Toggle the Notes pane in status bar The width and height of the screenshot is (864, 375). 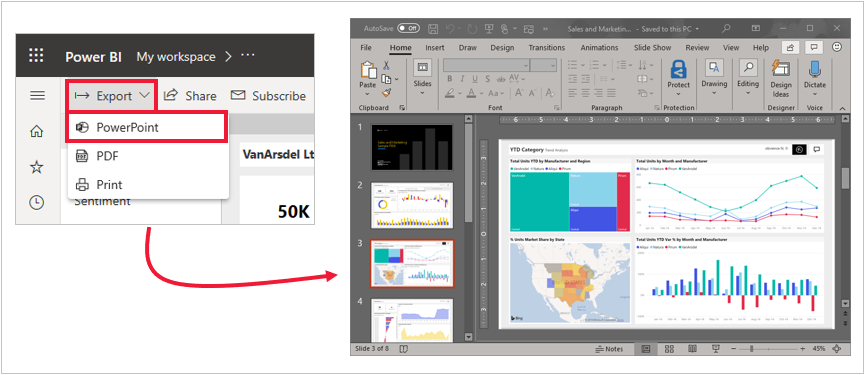pyautogui.click(x=609, y=349)
